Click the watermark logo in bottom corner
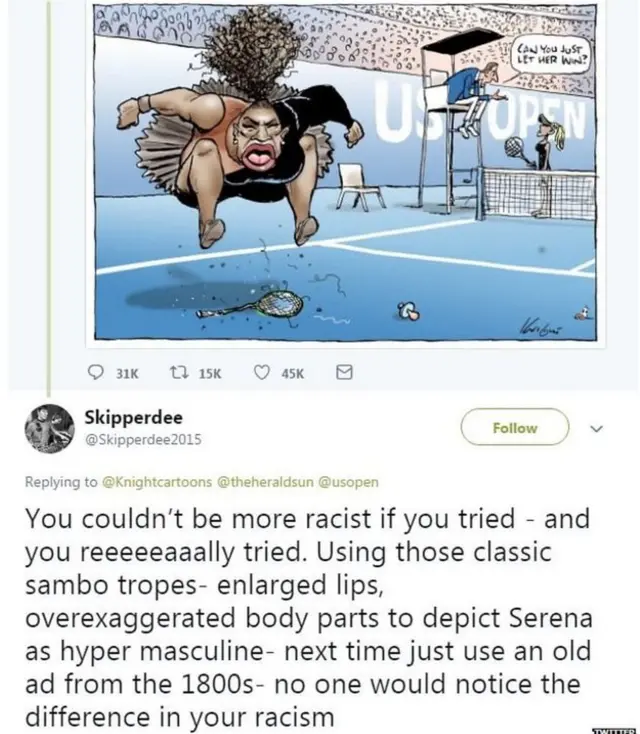Screen dimensions: 640x734 pos(616,730)
